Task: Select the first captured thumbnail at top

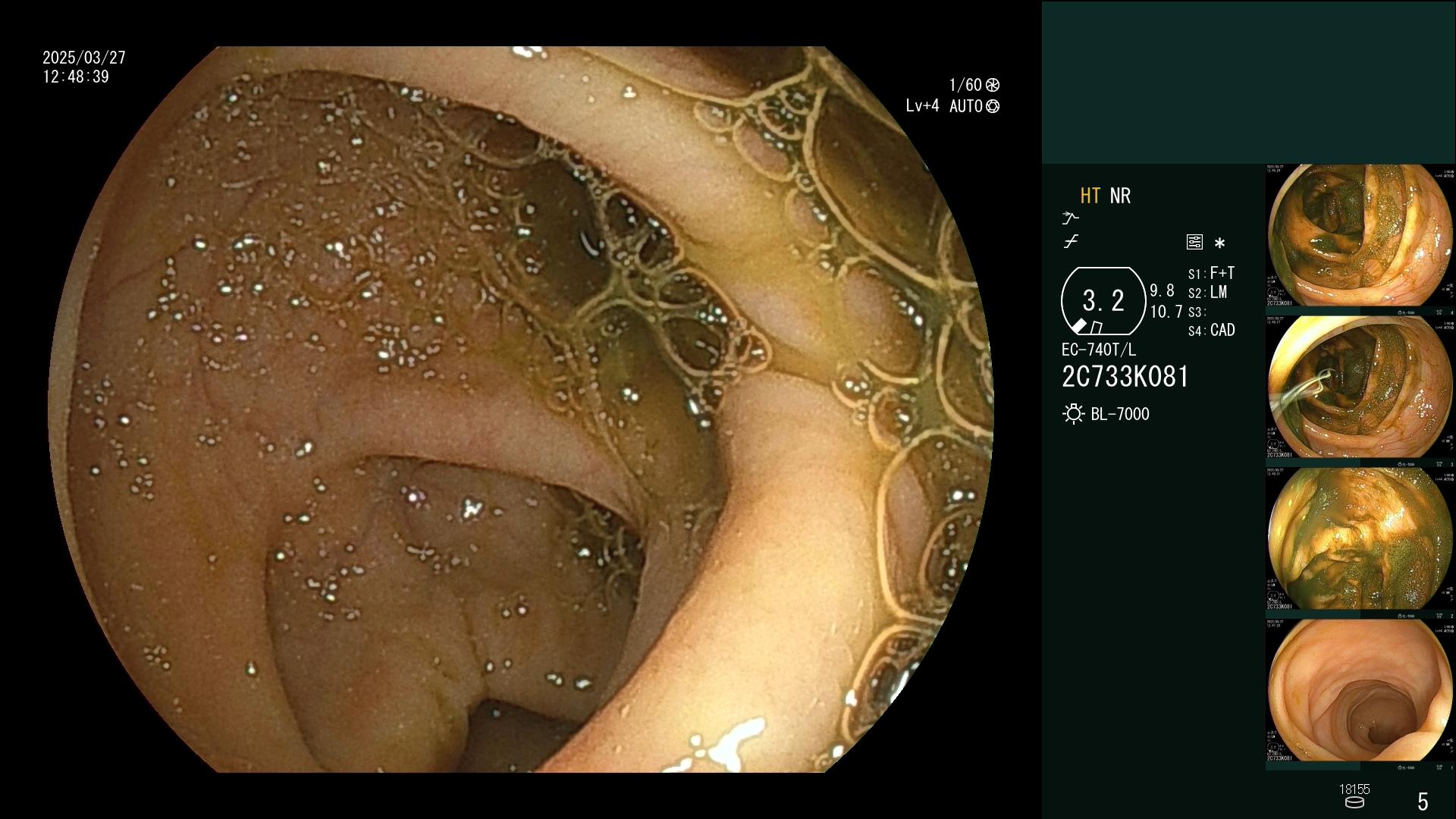Action: click(1360, 236)
